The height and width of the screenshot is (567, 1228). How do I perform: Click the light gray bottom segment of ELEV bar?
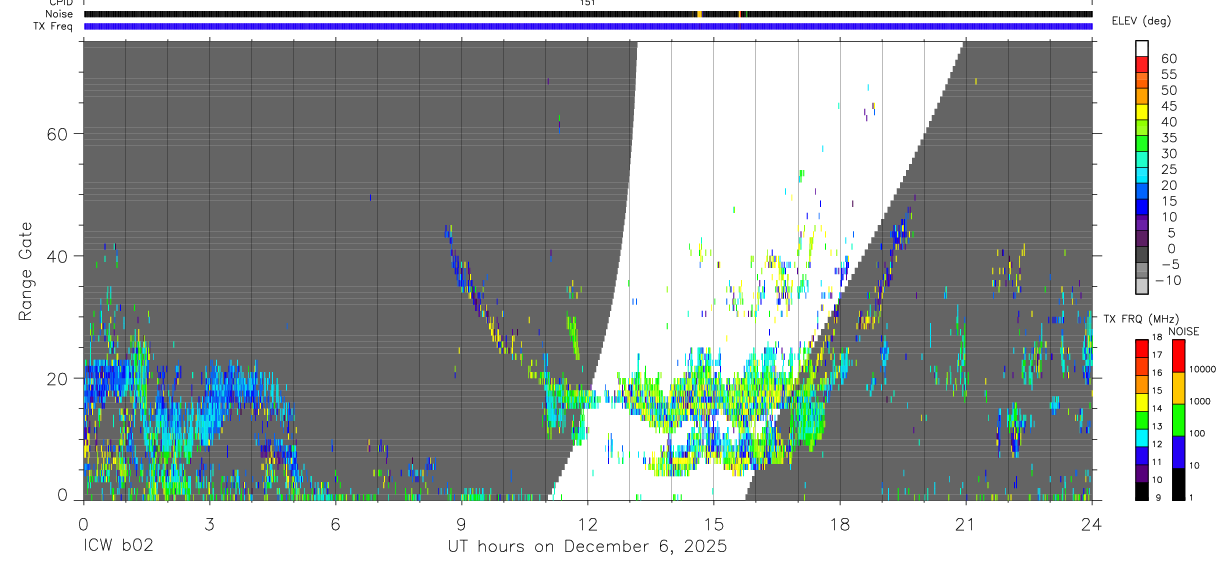(1142, 287)
